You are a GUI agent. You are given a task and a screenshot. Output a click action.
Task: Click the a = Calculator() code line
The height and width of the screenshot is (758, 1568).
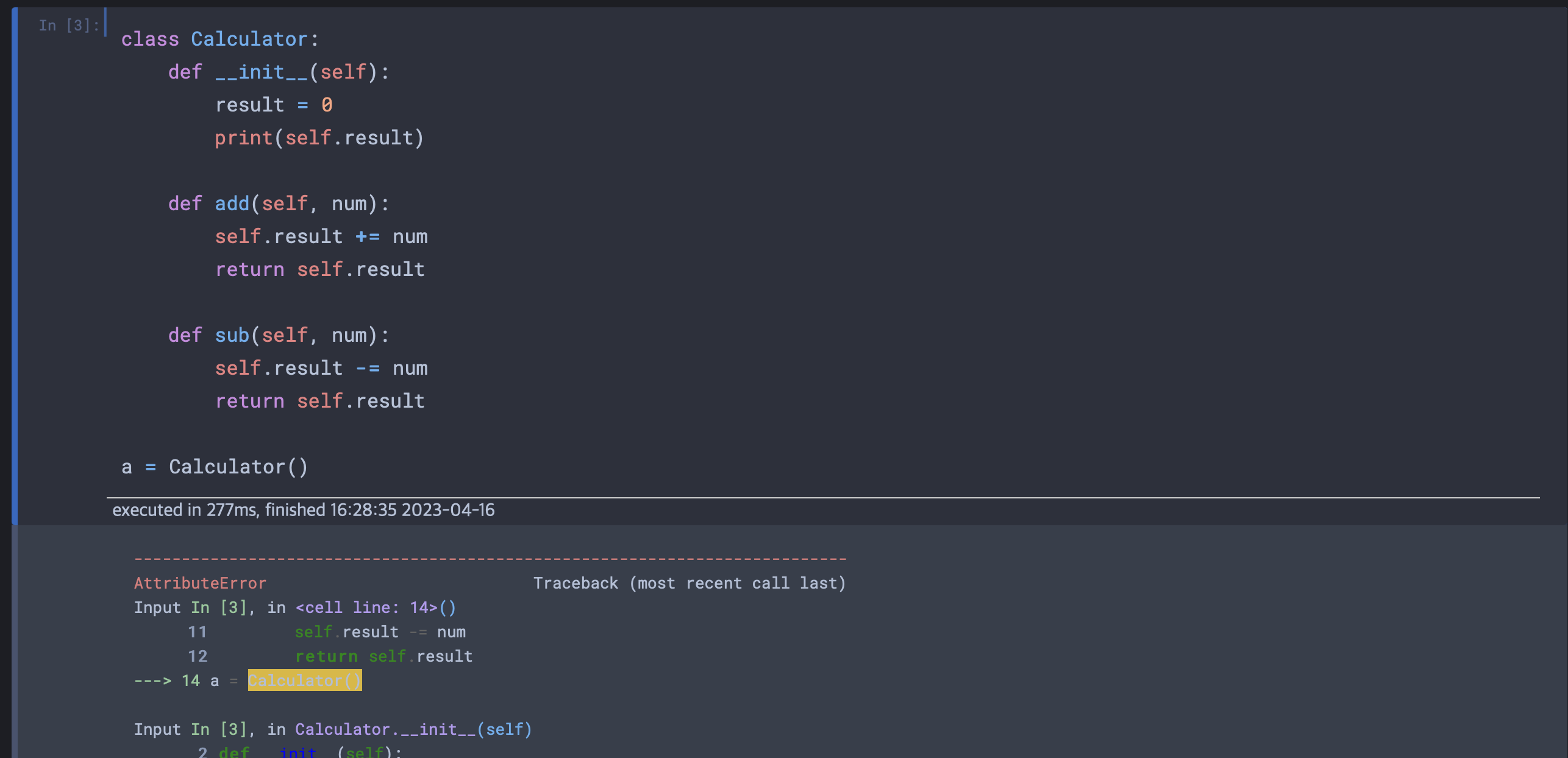pos(215,467)
